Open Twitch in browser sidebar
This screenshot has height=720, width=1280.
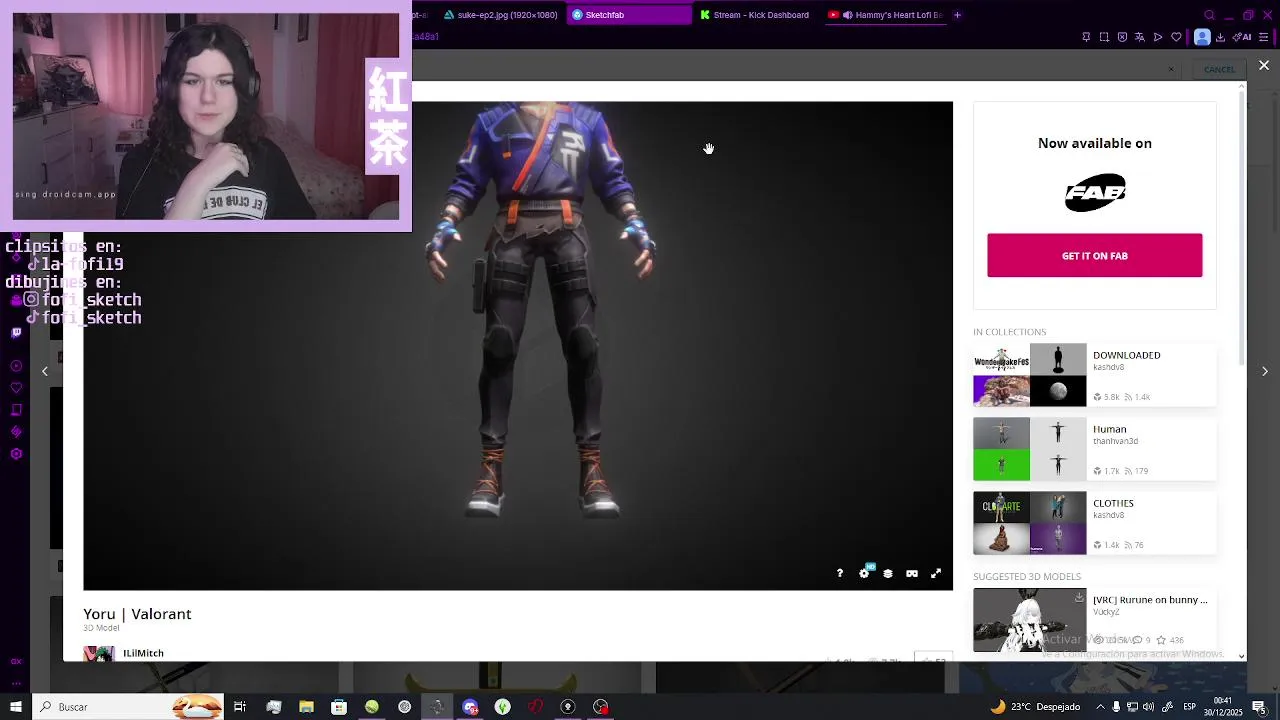16,332
